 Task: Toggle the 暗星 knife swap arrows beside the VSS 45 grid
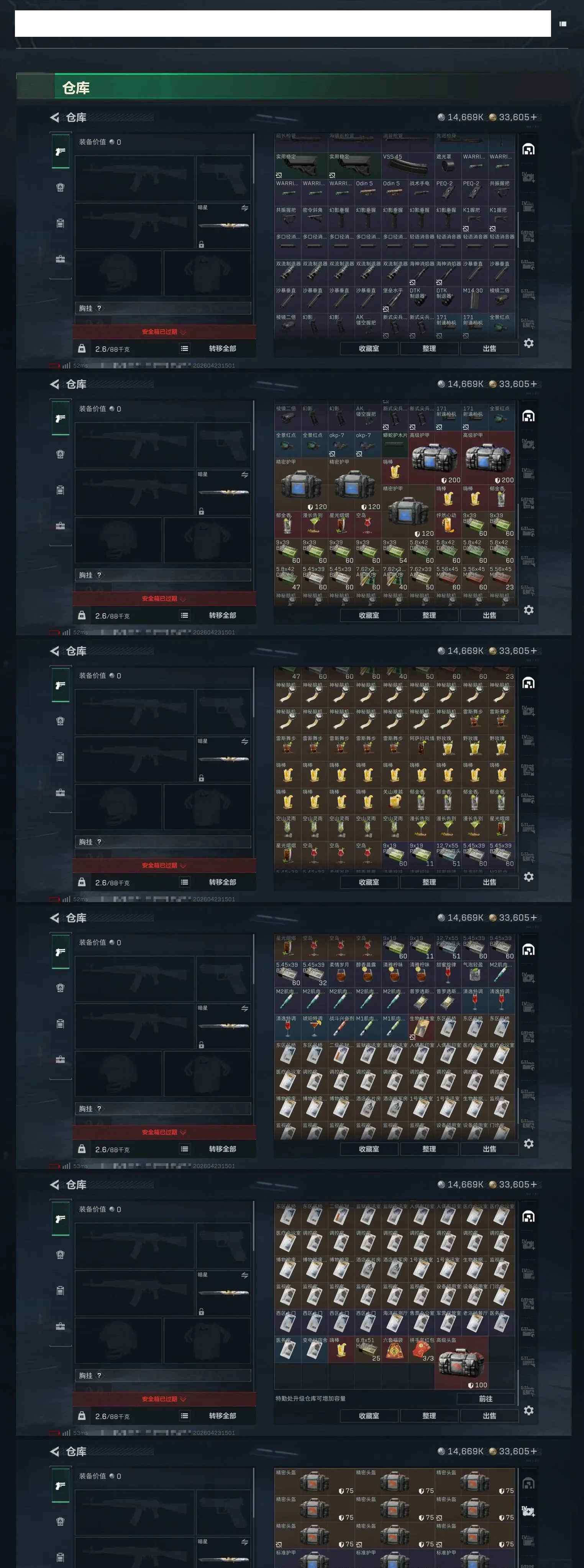[x=244, y=207]
